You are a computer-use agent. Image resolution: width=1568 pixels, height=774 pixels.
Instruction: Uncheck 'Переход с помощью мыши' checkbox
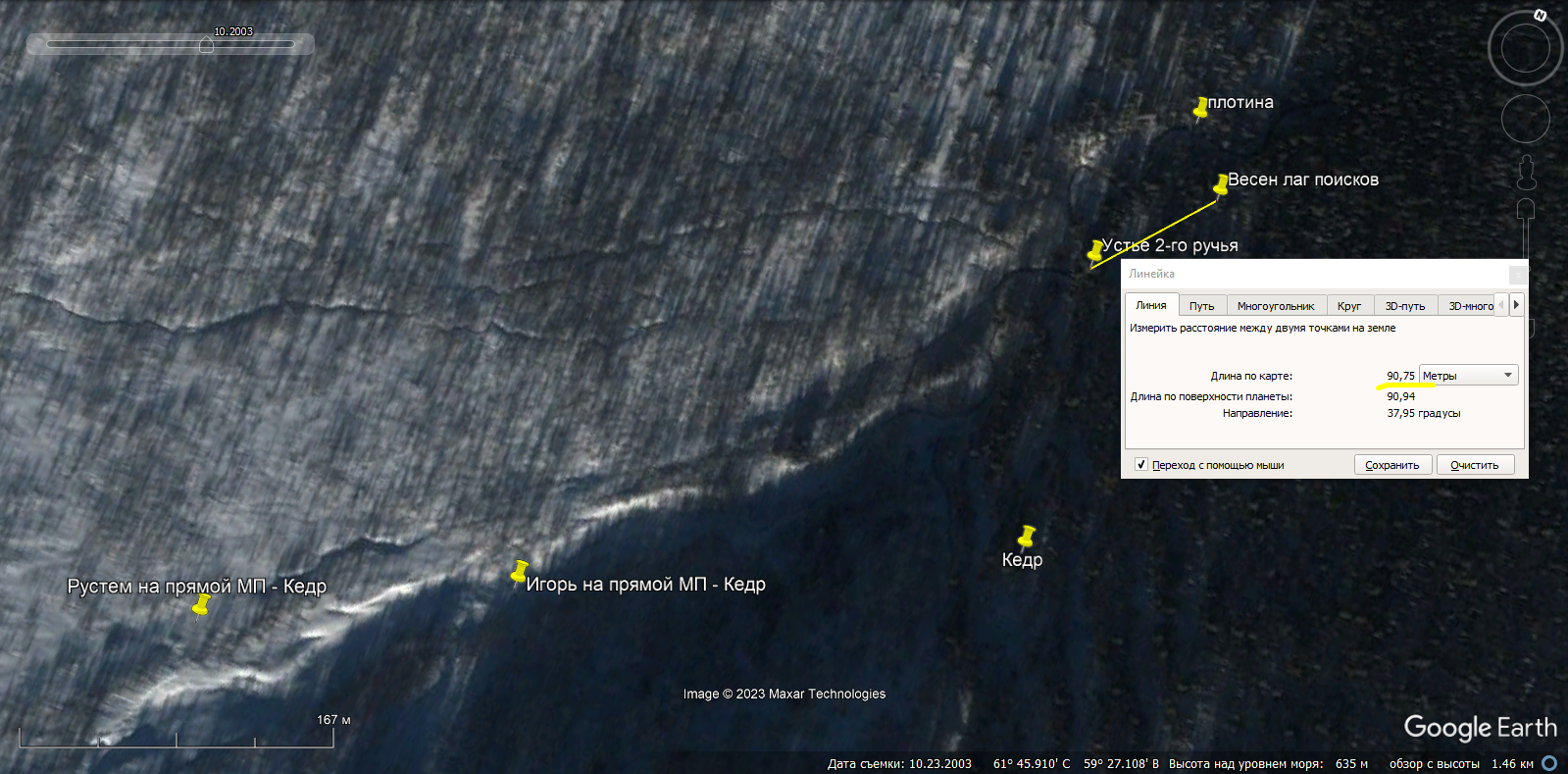tap(1140, 465)
